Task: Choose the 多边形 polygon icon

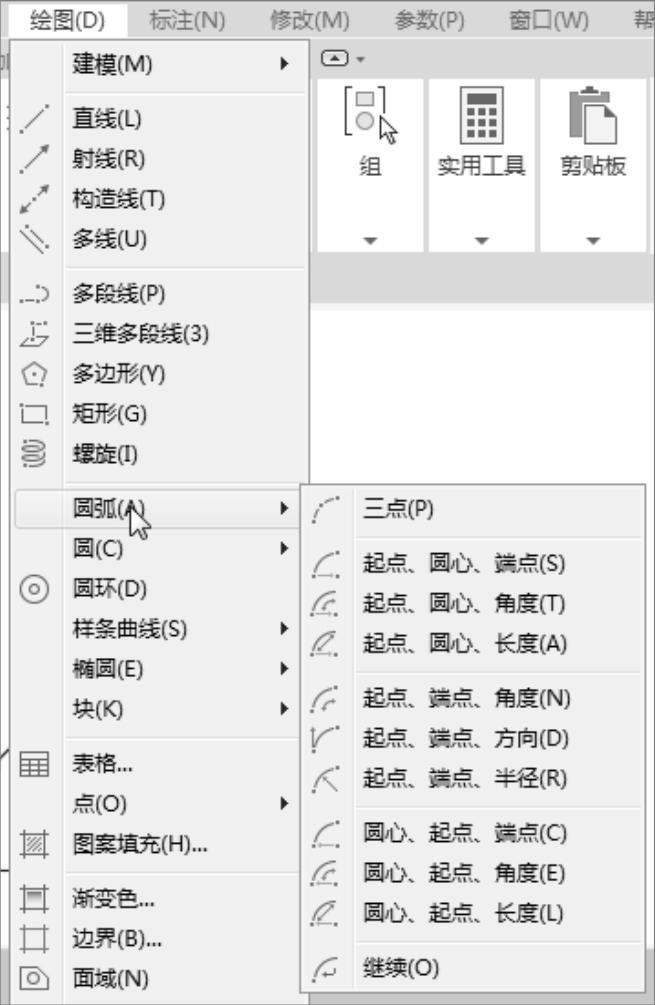Action: pos(35,374)
